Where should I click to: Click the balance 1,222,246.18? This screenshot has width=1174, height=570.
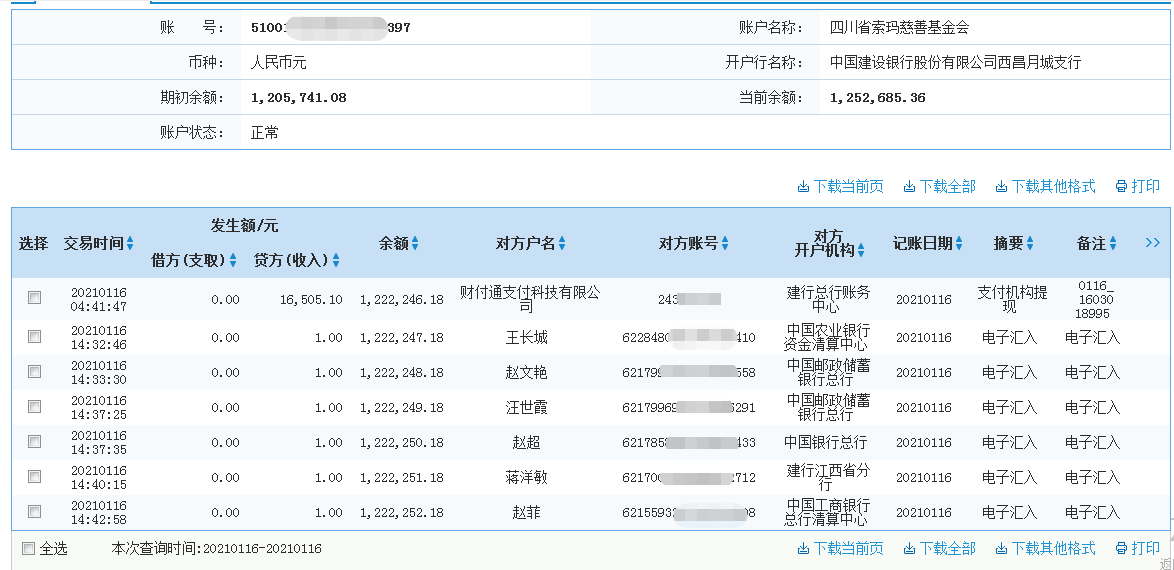[401, 300]
